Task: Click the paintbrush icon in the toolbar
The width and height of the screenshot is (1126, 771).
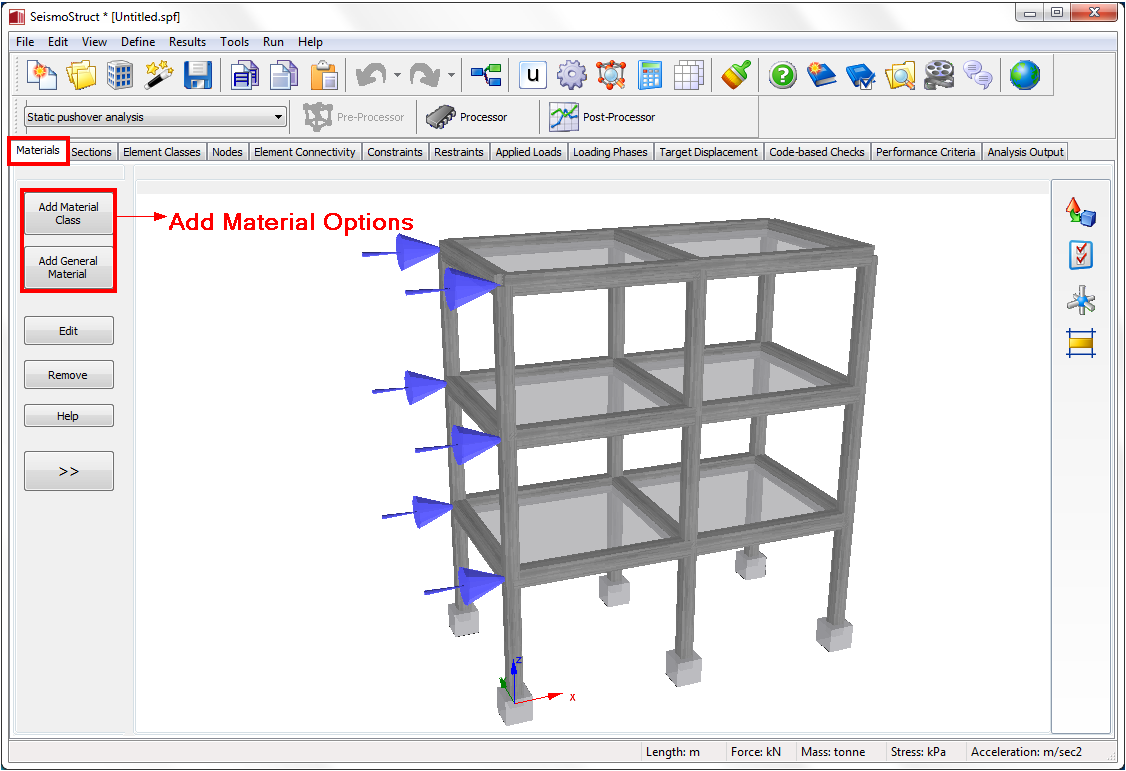Action: (736, 75)
